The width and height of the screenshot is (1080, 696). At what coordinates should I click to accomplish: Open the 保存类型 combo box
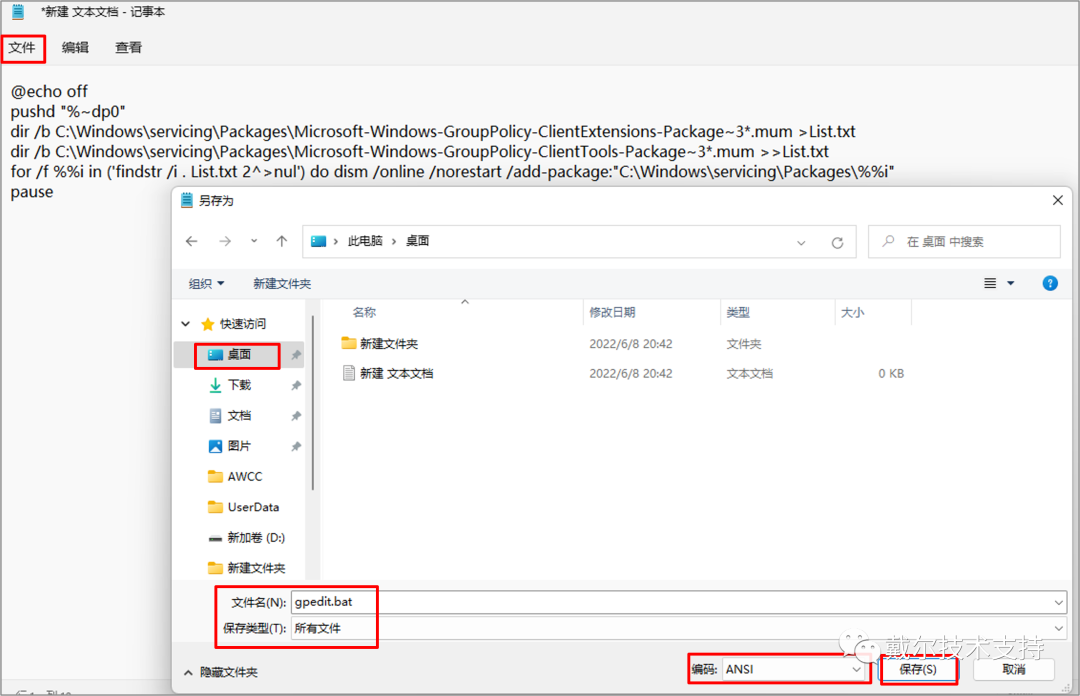678,628
